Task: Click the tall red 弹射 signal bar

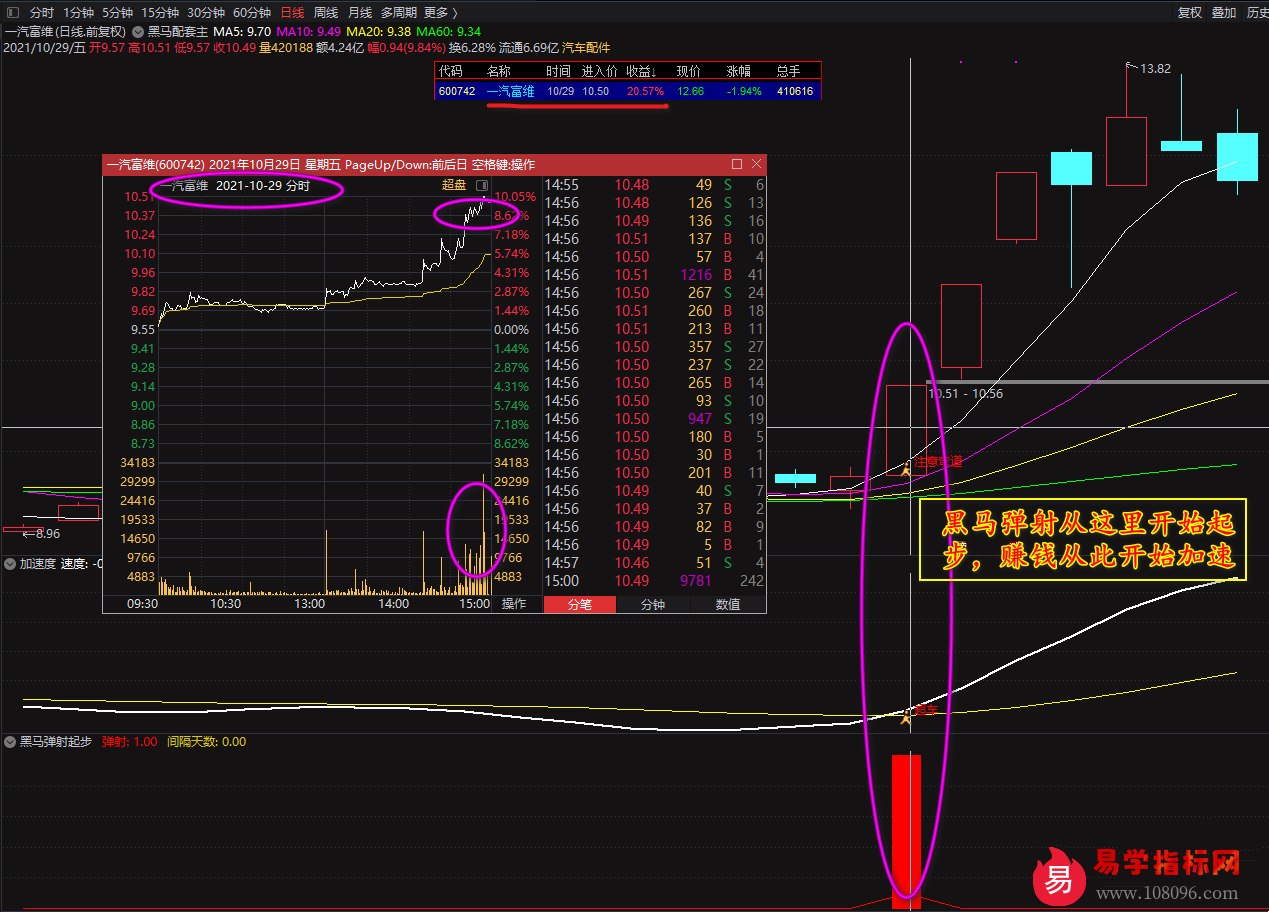Action: (x=906, y=830)
